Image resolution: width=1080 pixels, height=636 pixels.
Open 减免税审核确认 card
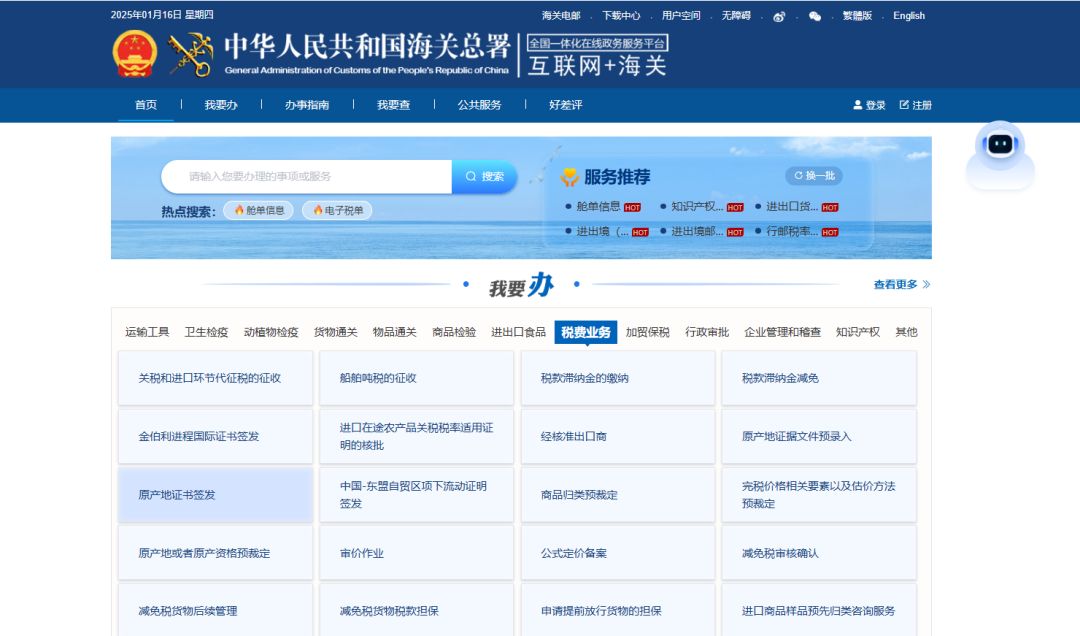click(x=819, y=553)
